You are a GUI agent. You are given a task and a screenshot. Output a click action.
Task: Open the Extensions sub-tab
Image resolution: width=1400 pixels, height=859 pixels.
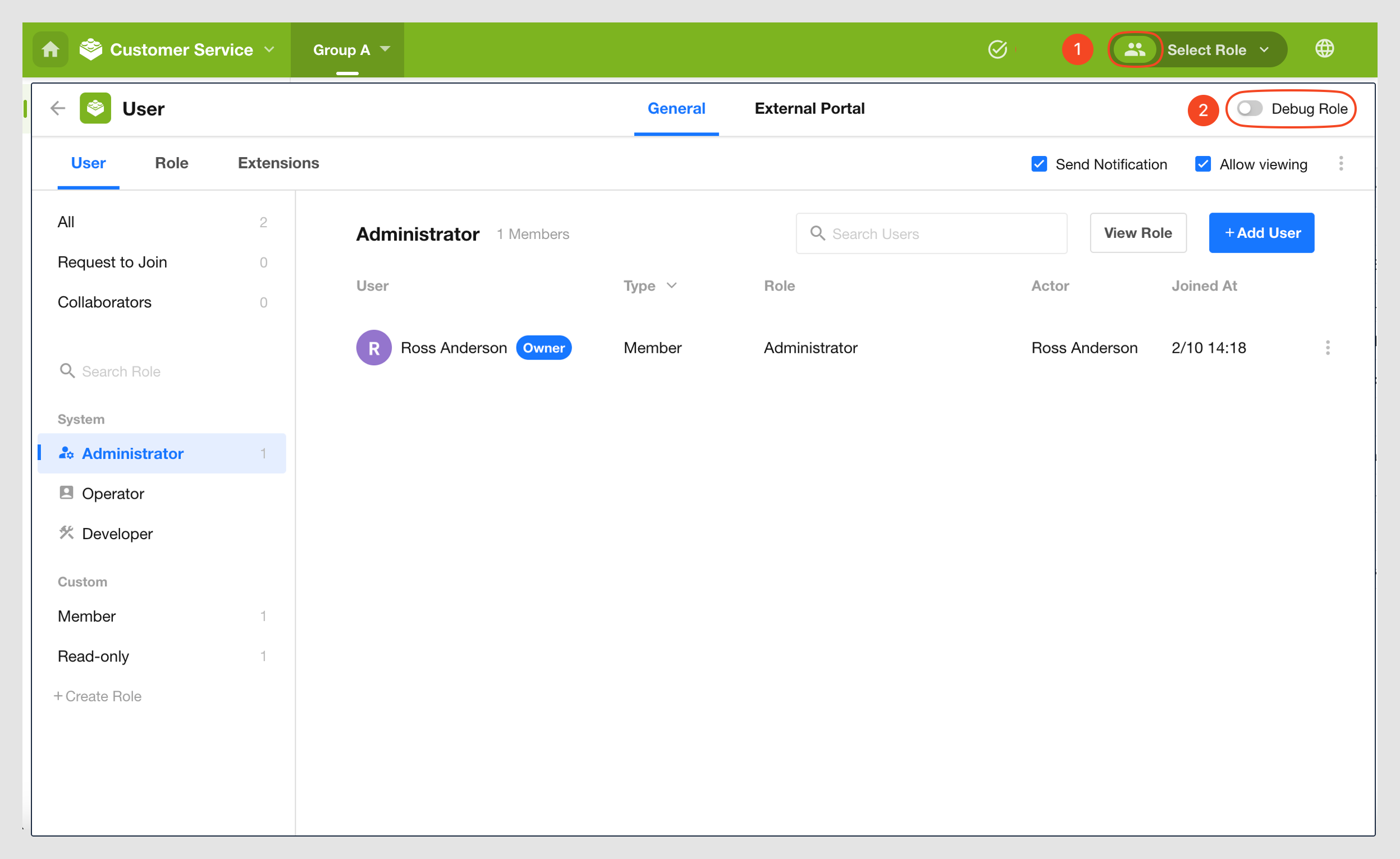click(x=278, y=164)
